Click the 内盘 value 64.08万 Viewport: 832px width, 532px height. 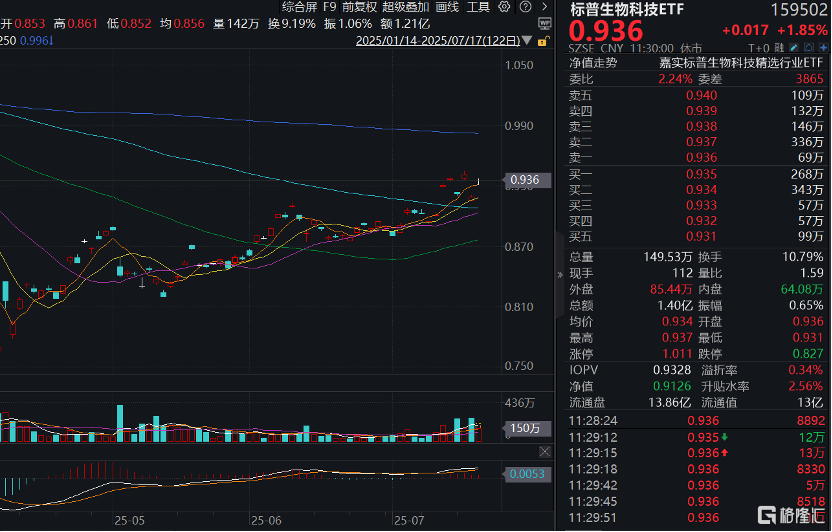[x=802, y=289]
